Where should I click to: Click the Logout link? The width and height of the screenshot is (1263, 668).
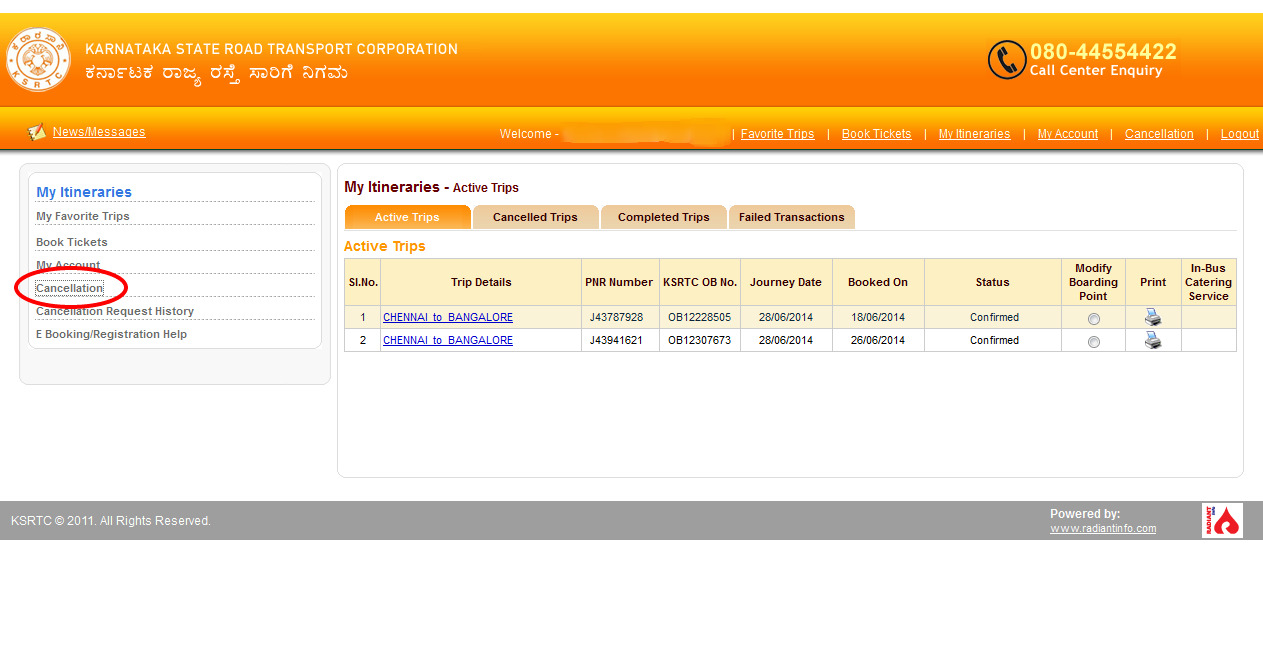click(x=1239, y=133)
